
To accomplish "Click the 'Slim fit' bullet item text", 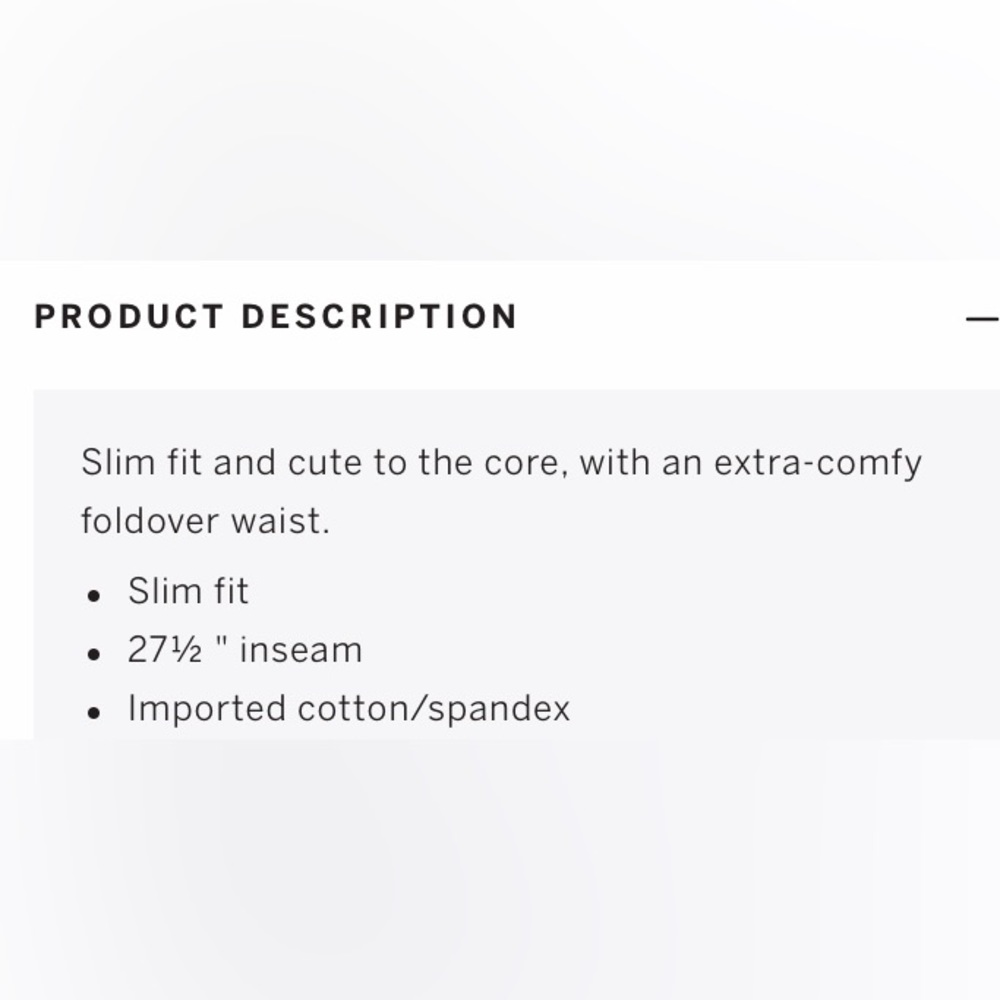I will tap(188, 591).
